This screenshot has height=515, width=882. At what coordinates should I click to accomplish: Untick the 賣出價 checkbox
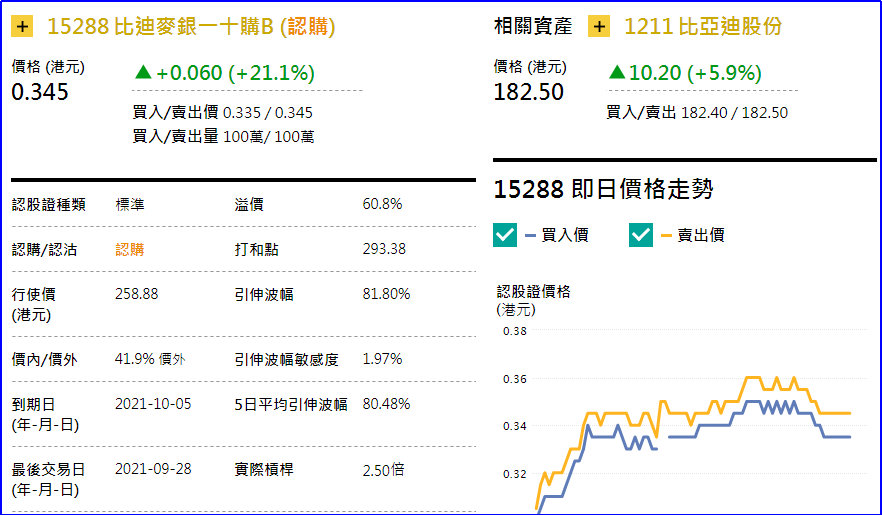tap(641, 235)
